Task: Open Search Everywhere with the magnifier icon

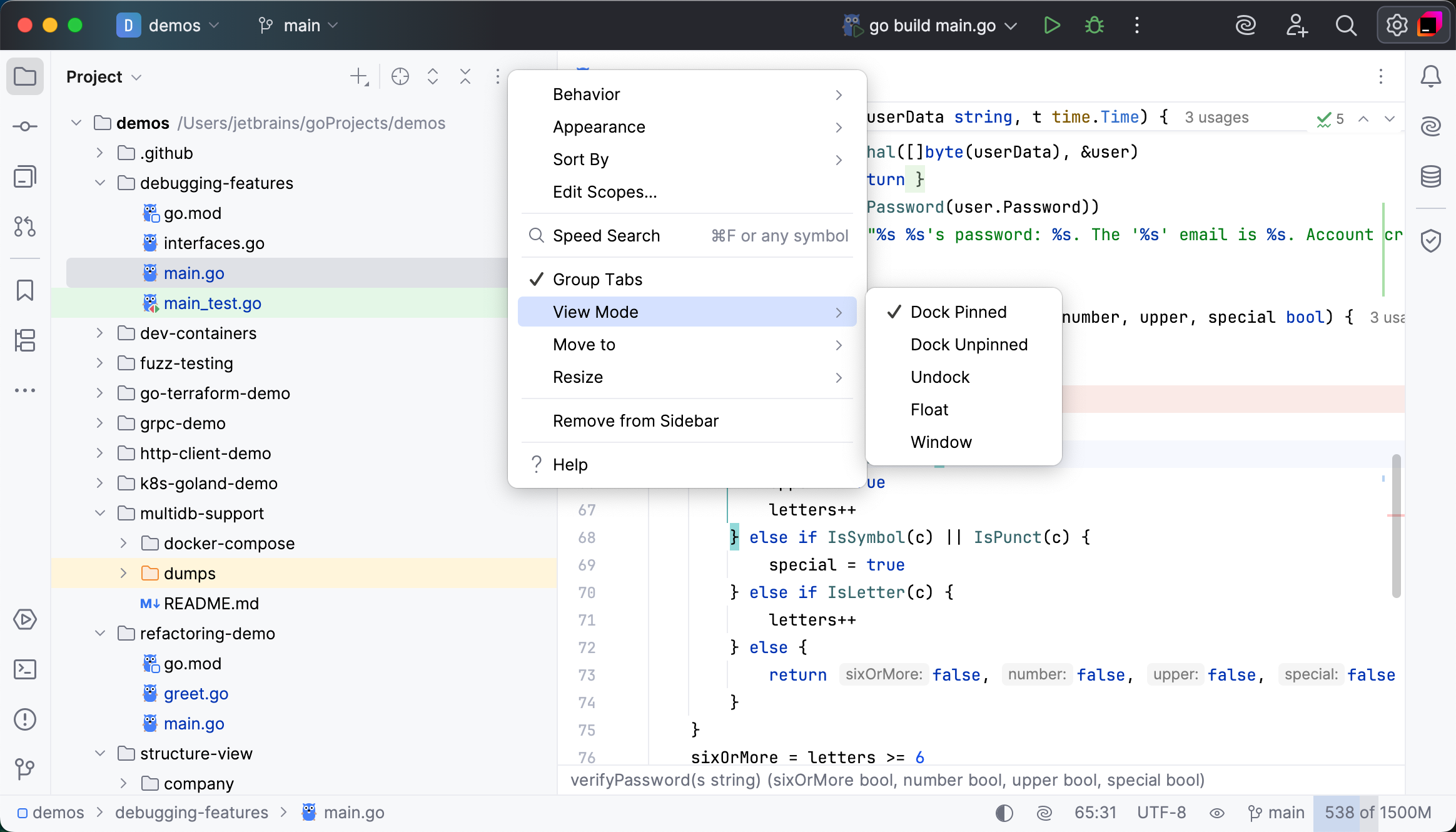Action: click(1346, 25)
